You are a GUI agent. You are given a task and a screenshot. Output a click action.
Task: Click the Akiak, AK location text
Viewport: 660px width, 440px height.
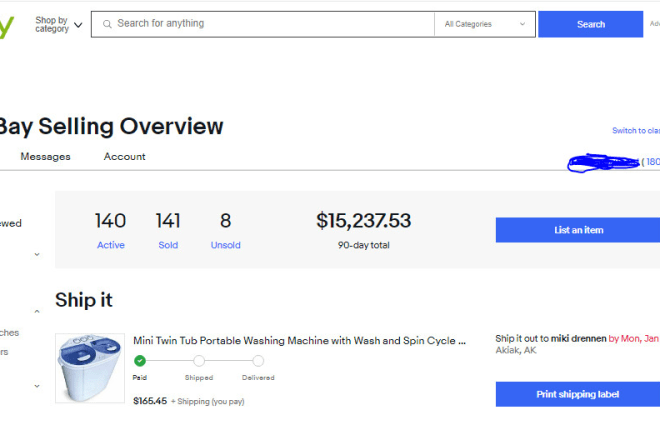pyautogui.click(x=516, y=350)
